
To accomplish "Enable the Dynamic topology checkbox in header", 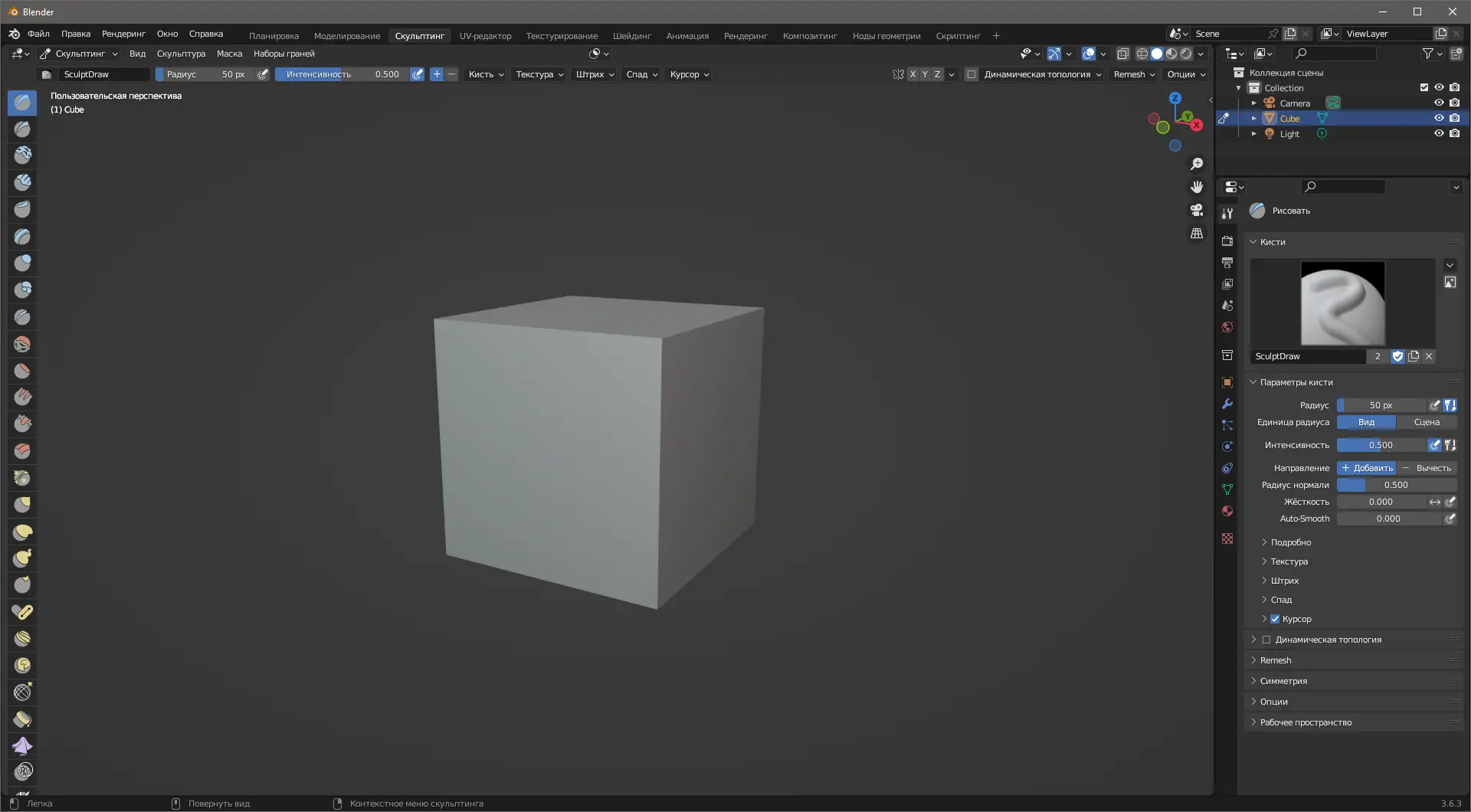I will (971, 74).
